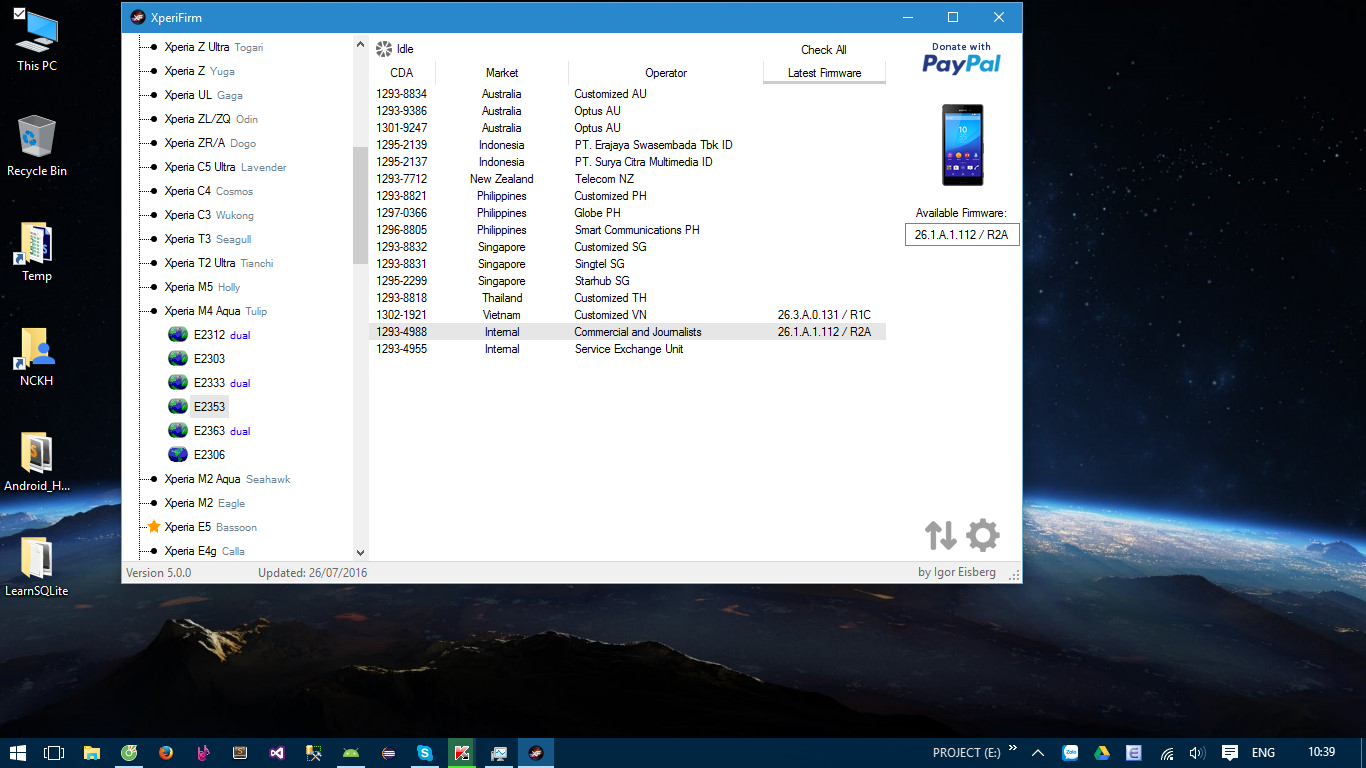Screen dimensions: 1366x768
Task: Click the globe icon beside E2353
Action: (178, 406)
